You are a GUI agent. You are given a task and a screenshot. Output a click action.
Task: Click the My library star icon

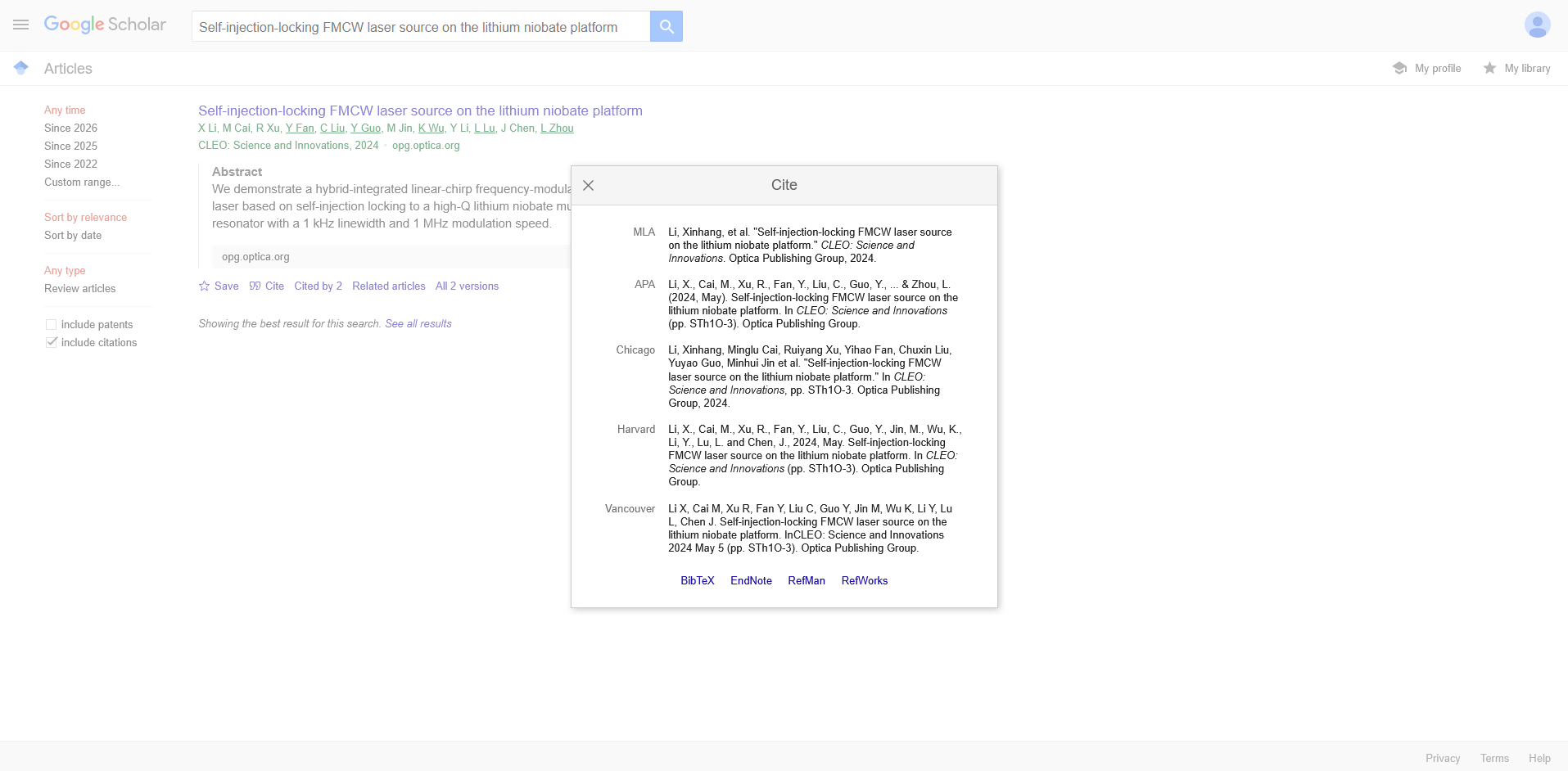[x=1489, y=68]
